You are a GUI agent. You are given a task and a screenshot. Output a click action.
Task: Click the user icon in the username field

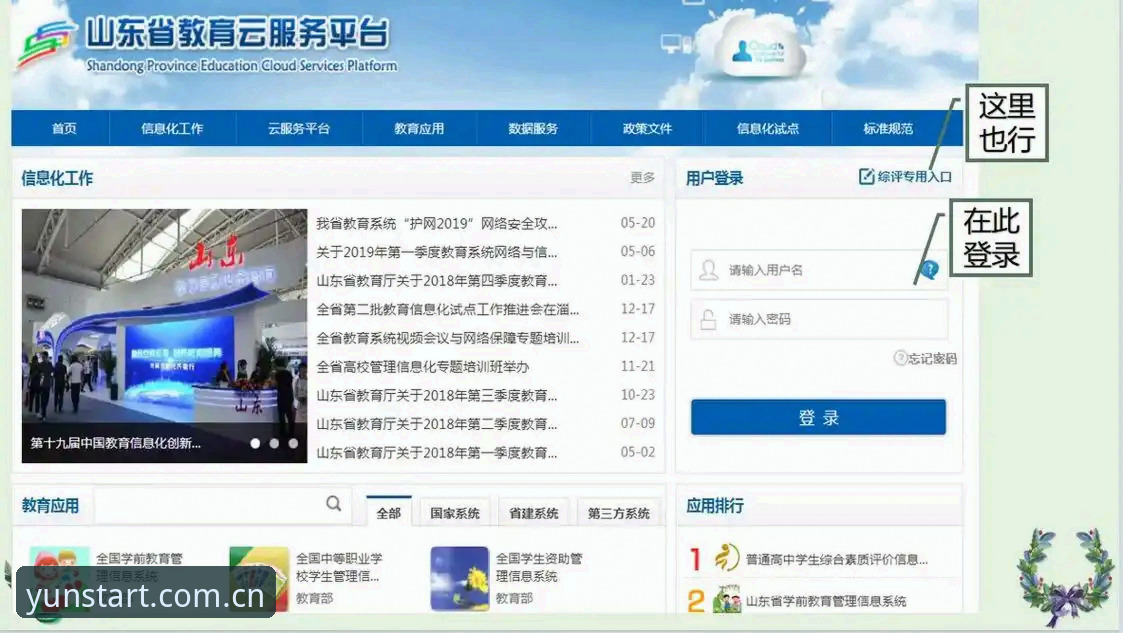(x=709, y=270)
